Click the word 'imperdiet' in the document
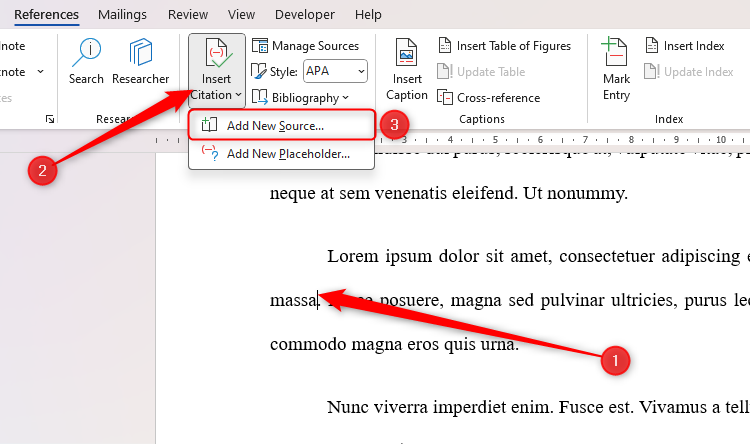750x444 pixels. [469, 408]
